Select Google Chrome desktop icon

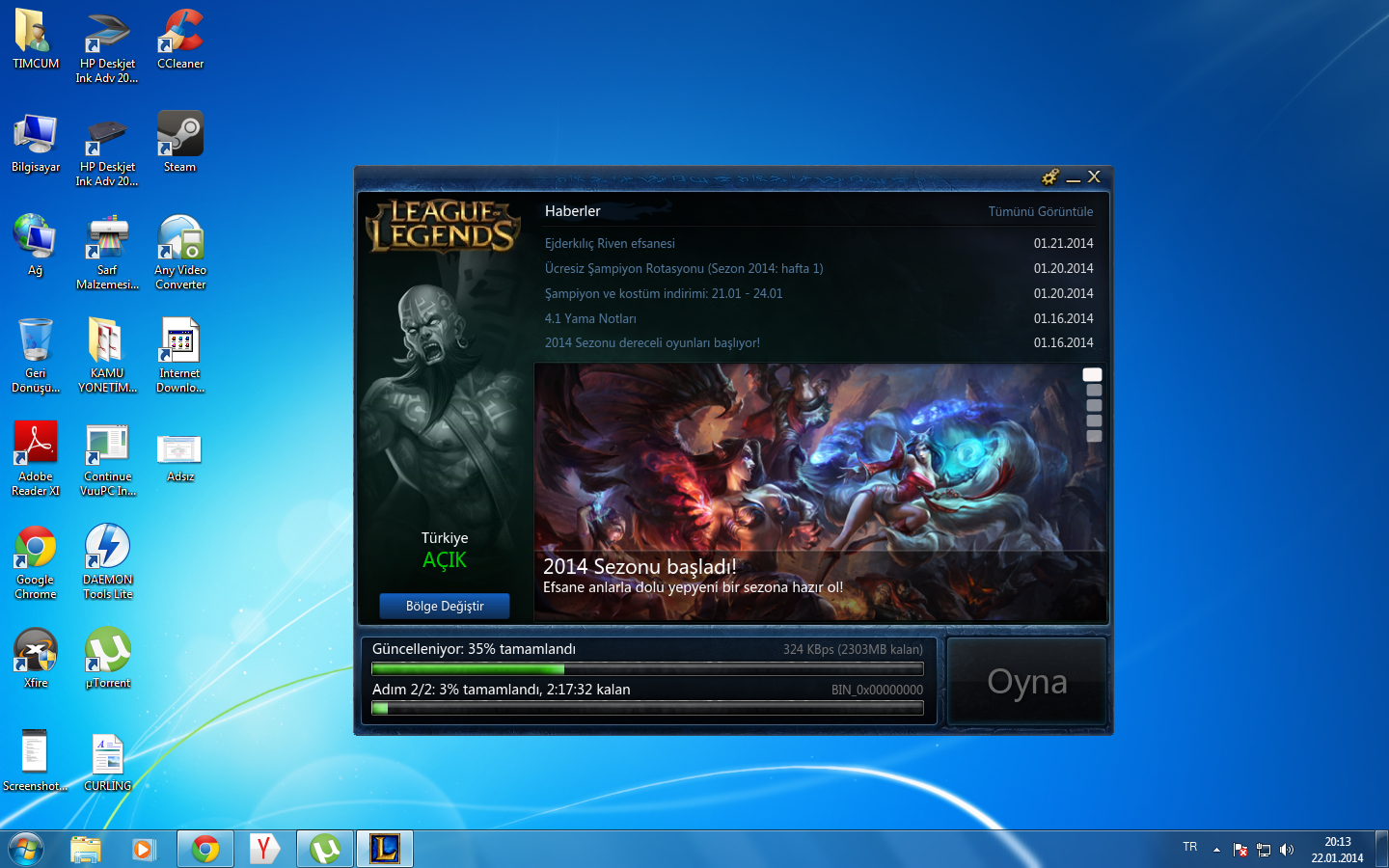[36, 561]
